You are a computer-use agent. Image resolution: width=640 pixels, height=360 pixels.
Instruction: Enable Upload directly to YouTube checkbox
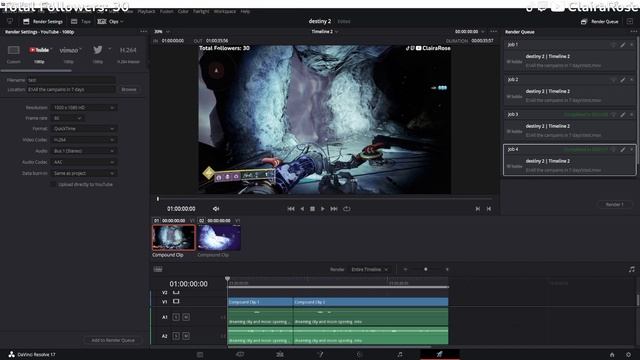tap(53, 184)
